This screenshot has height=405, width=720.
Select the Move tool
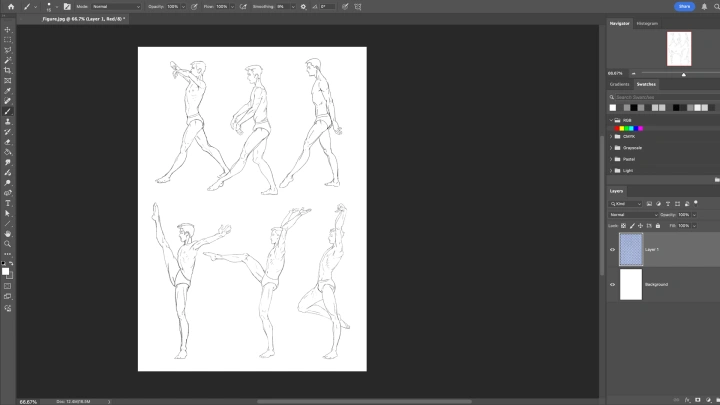click(x=7, y=29)
